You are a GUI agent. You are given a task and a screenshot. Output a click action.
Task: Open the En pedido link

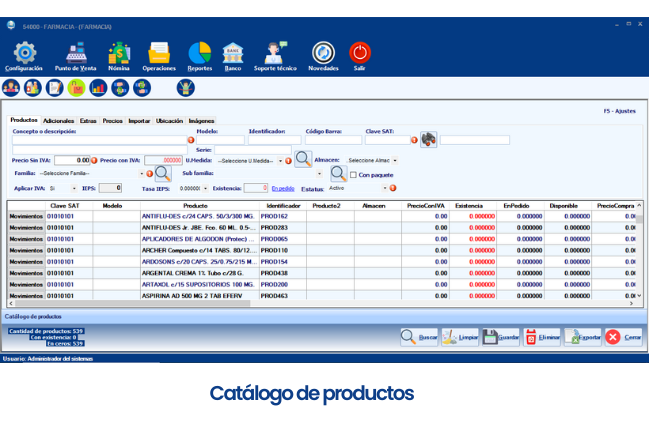click(x=283, y=189)
